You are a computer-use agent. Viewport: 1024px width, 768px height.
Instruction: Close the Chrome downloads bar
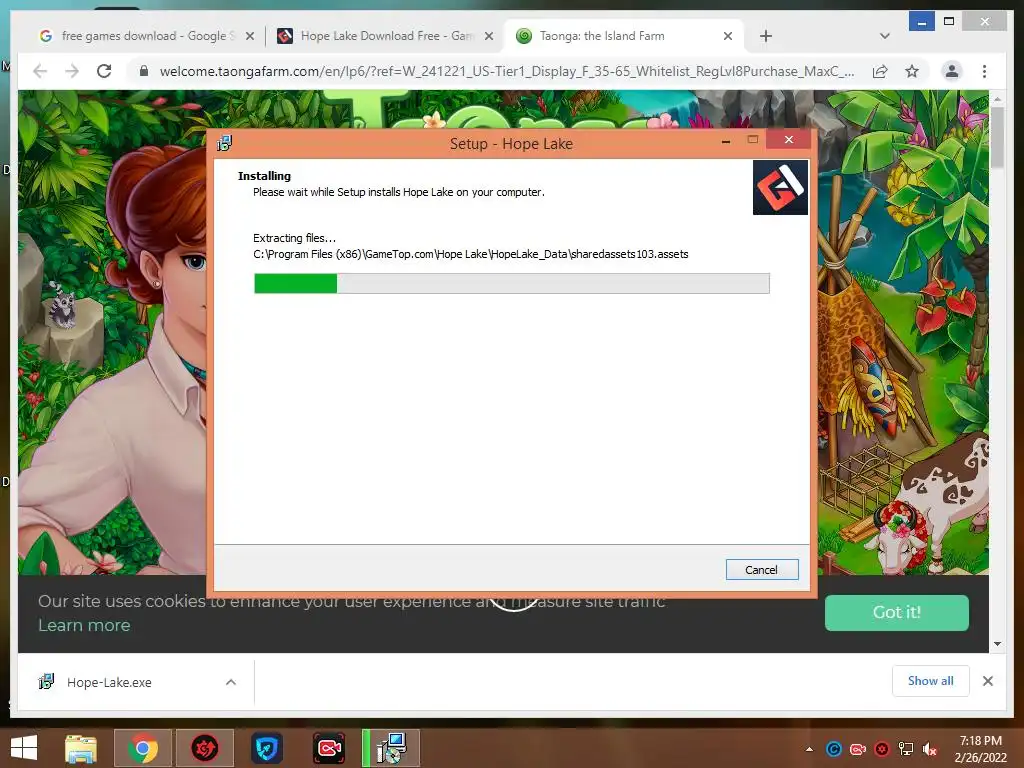pos(987,681)
